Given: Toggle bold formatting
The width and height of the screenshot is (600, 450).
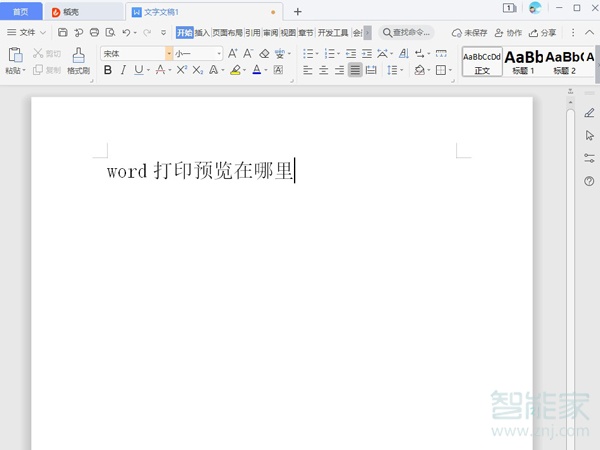Looking at the screenshot, I should [108, 71].
